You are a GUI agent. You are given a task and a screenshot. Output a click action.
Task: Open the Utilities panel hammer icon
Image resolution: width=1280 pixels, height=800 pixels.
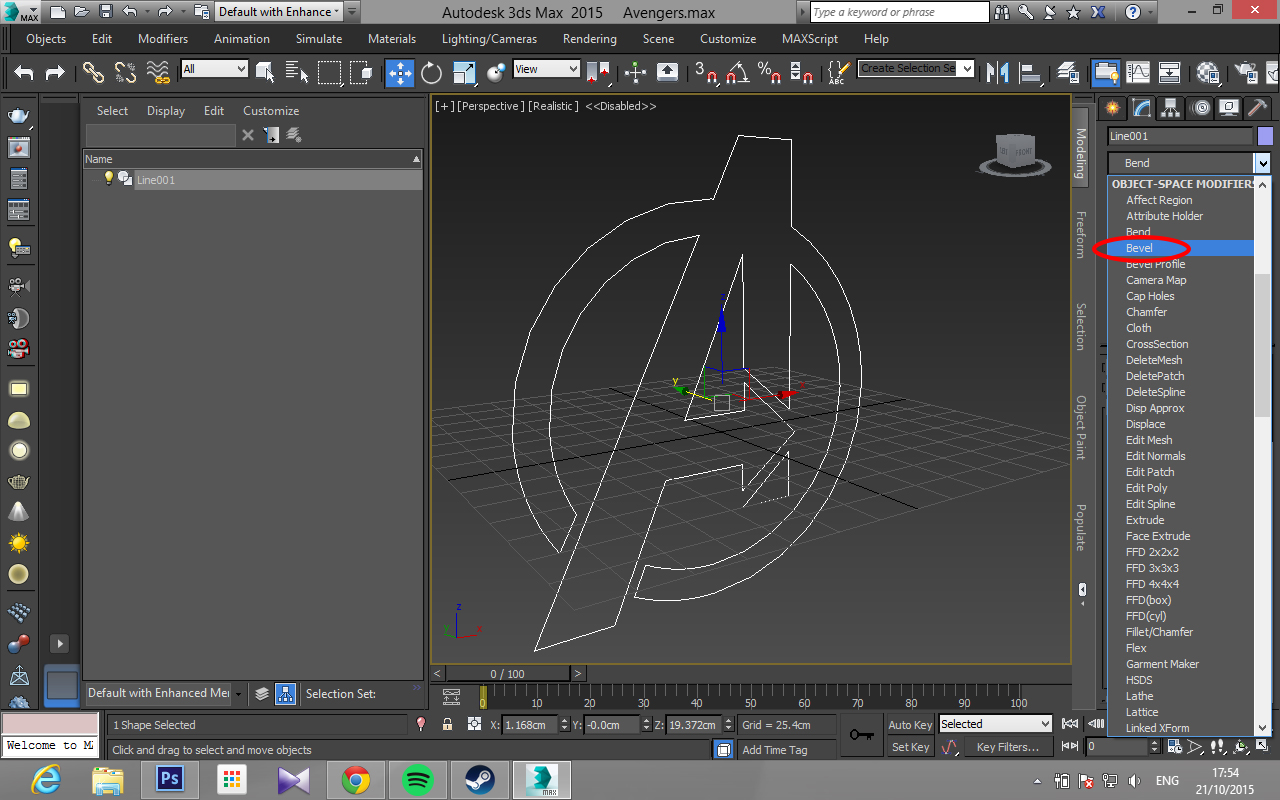pos(1257,108)
